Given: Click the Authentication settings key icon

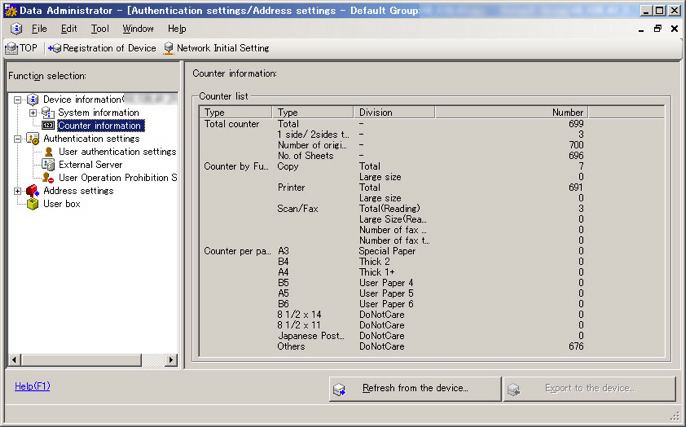Looking at the screenshot, I should pyautogui.click(x=33, y=139).
